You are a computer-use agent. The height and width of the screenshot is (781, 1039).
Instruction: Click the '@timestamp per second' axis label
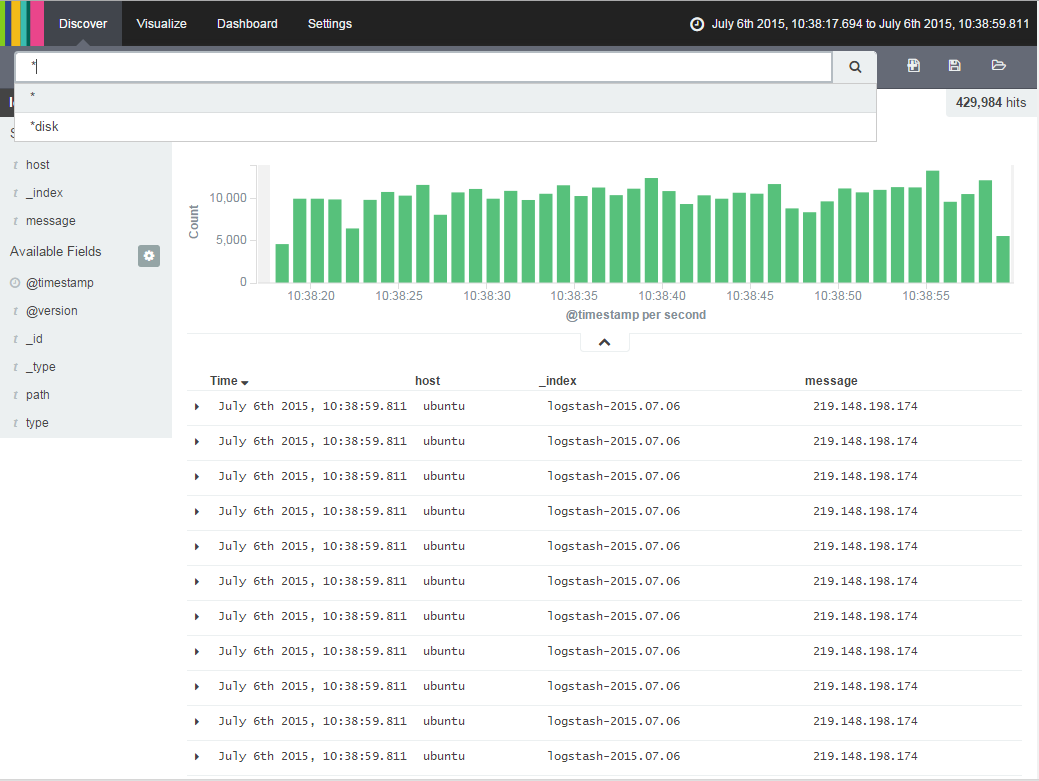tap(635, 315)
